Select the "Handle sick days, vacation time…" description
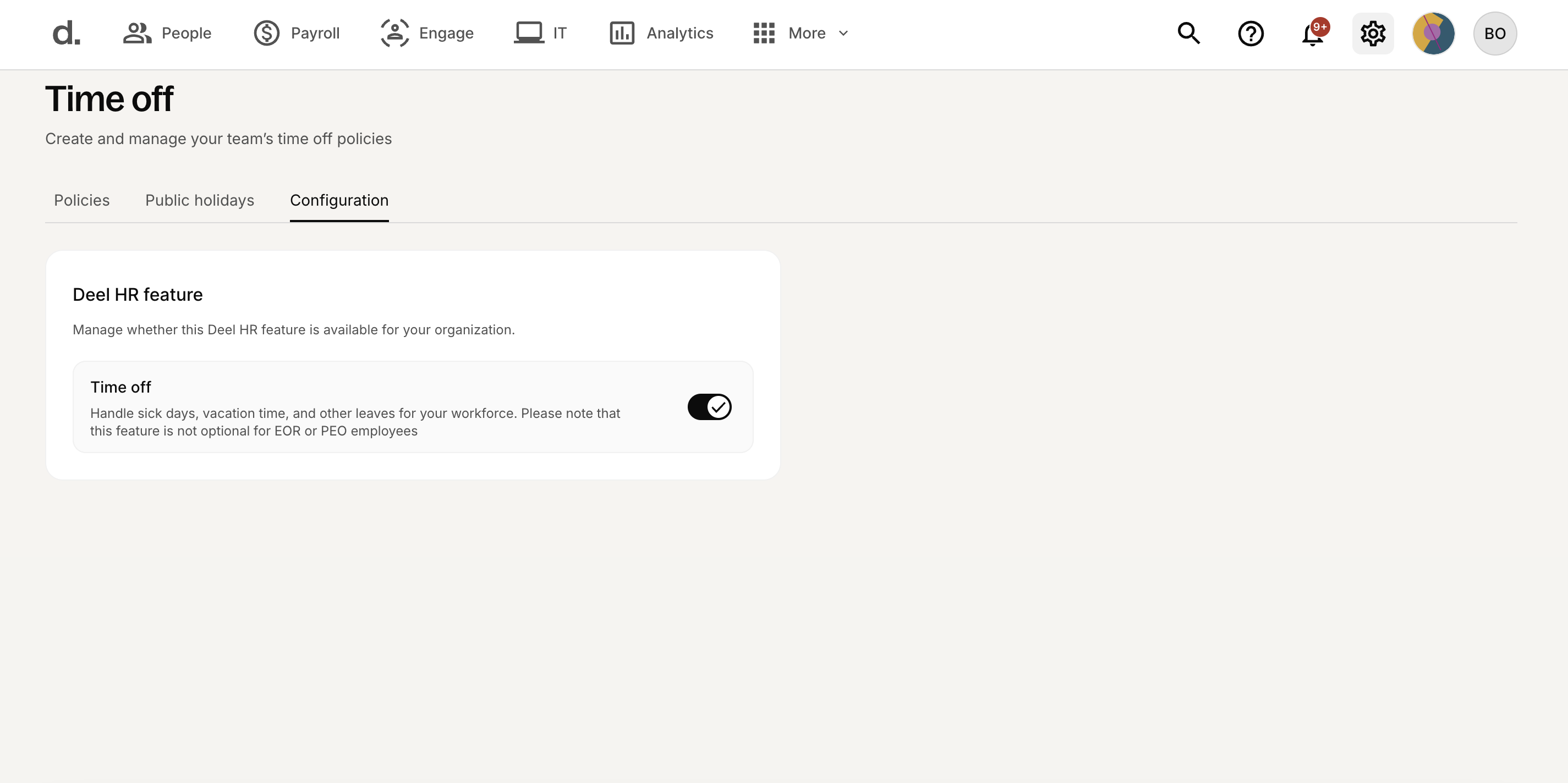 point(355,422)
